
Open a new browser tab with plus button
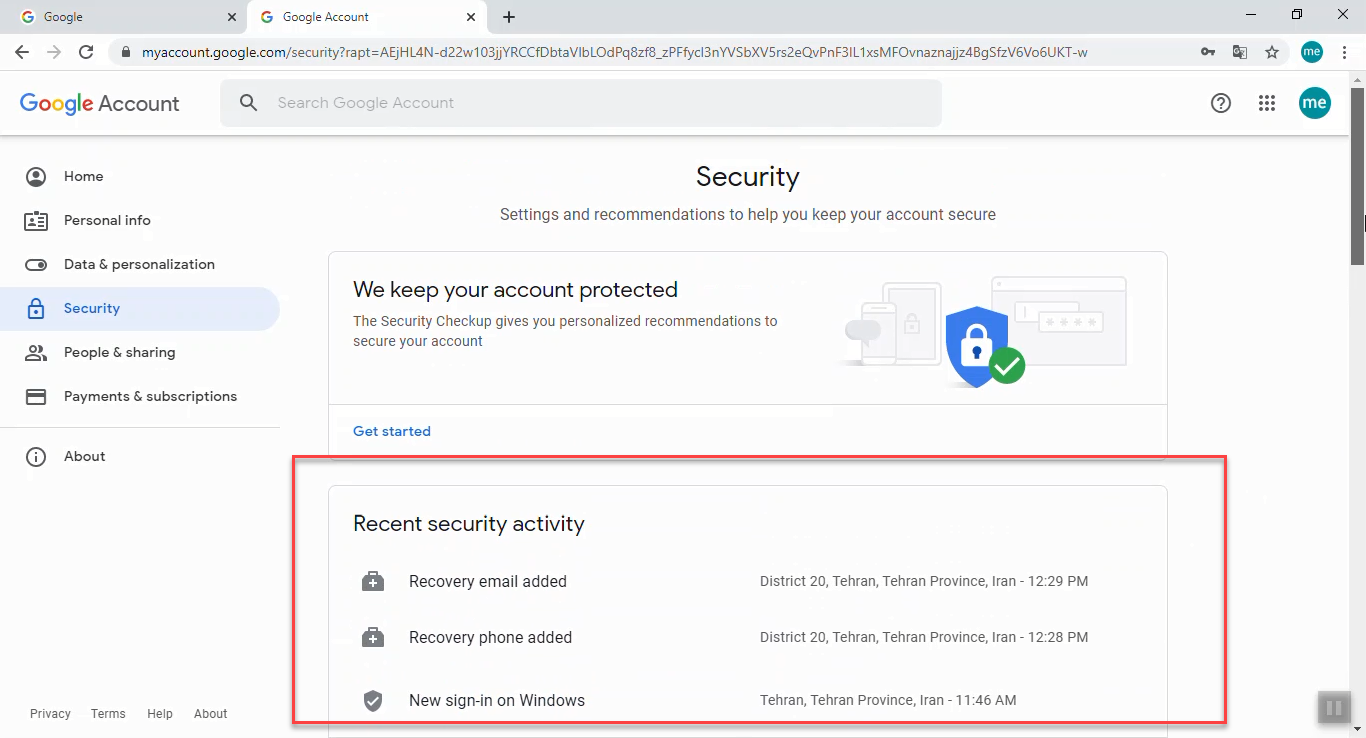[509, 17]
